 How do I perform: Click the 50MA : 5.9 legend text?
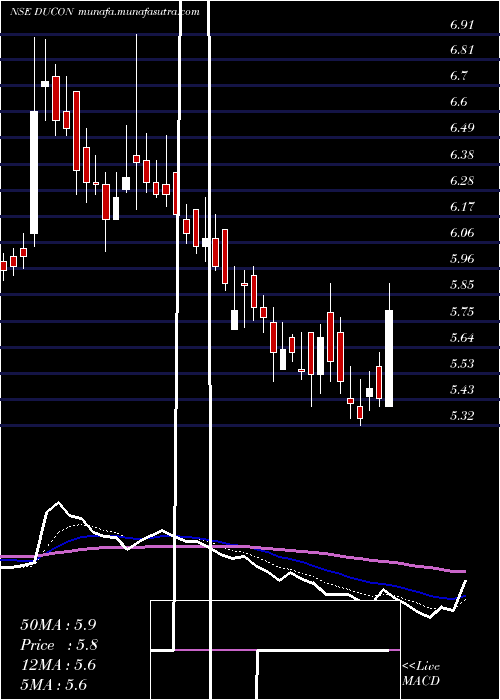click(58, 625)
